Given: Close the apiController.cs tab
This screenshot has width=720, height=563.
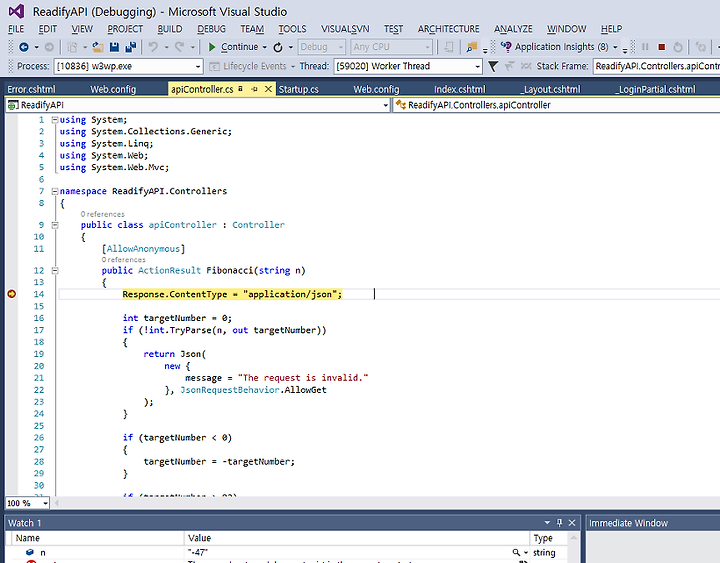Looking at the screenshot, I should pos(269,89).
